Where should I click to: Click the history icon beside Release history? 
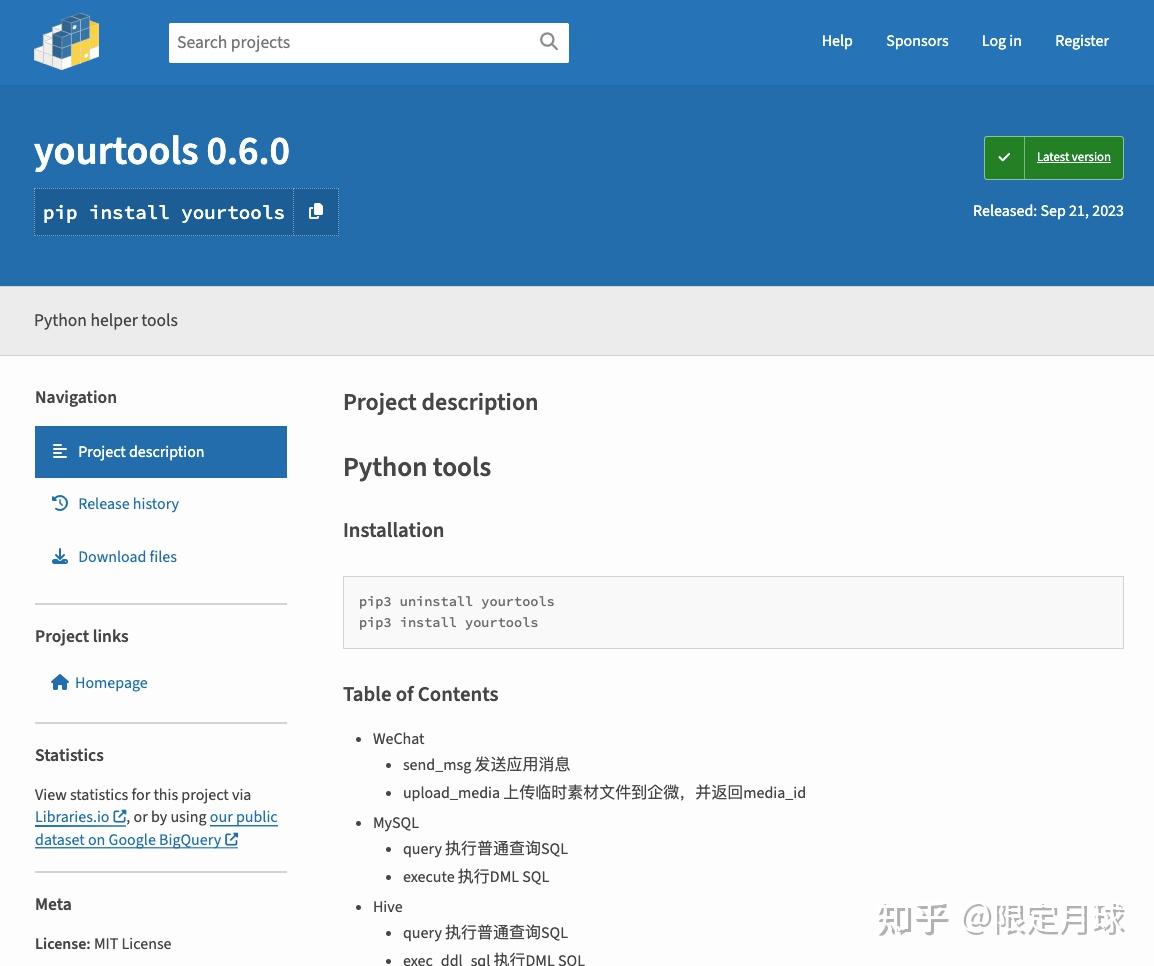click(x=59, y=503)
